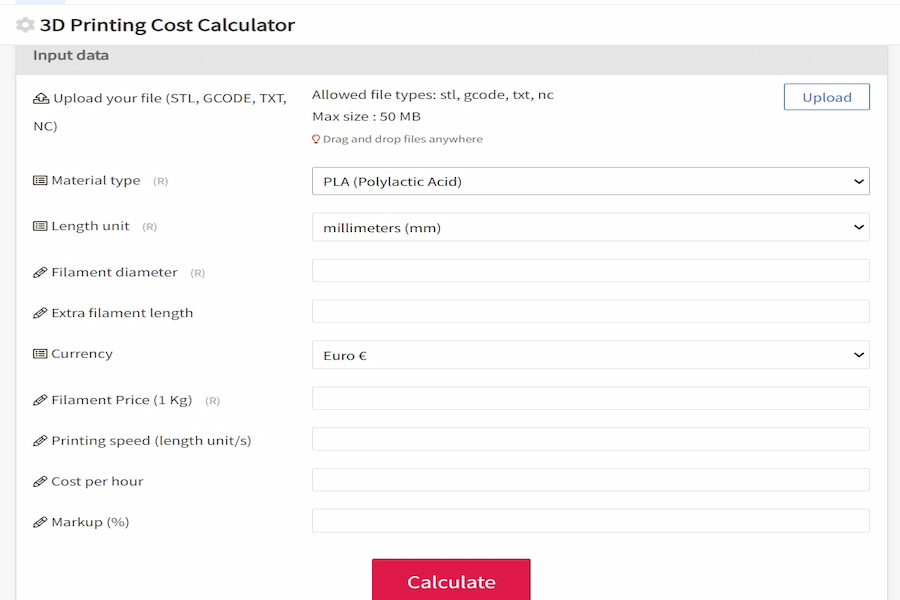The width and height of the screenshot is (900, 600).
Task: Expand the Length unit millimeters dropdown
Action: point(590,227)
